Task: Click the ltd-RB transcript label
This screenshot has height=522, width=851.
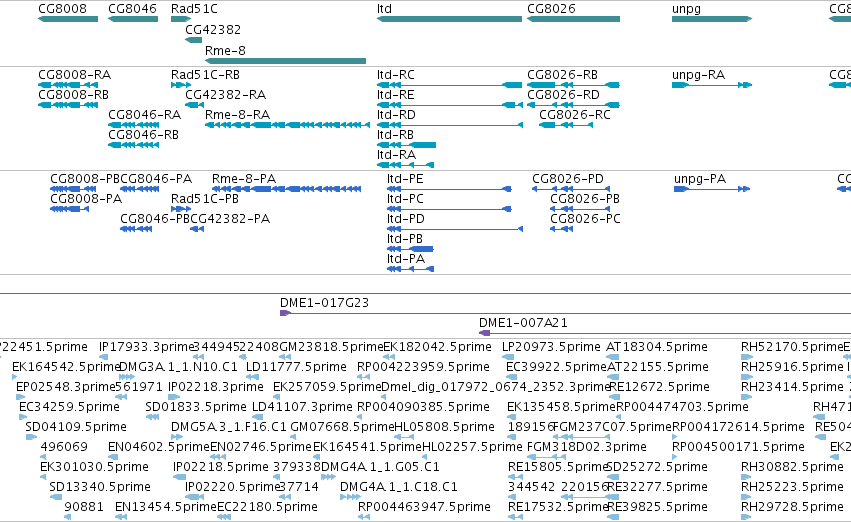Action: pyautogui.click(x=395, y=135)
